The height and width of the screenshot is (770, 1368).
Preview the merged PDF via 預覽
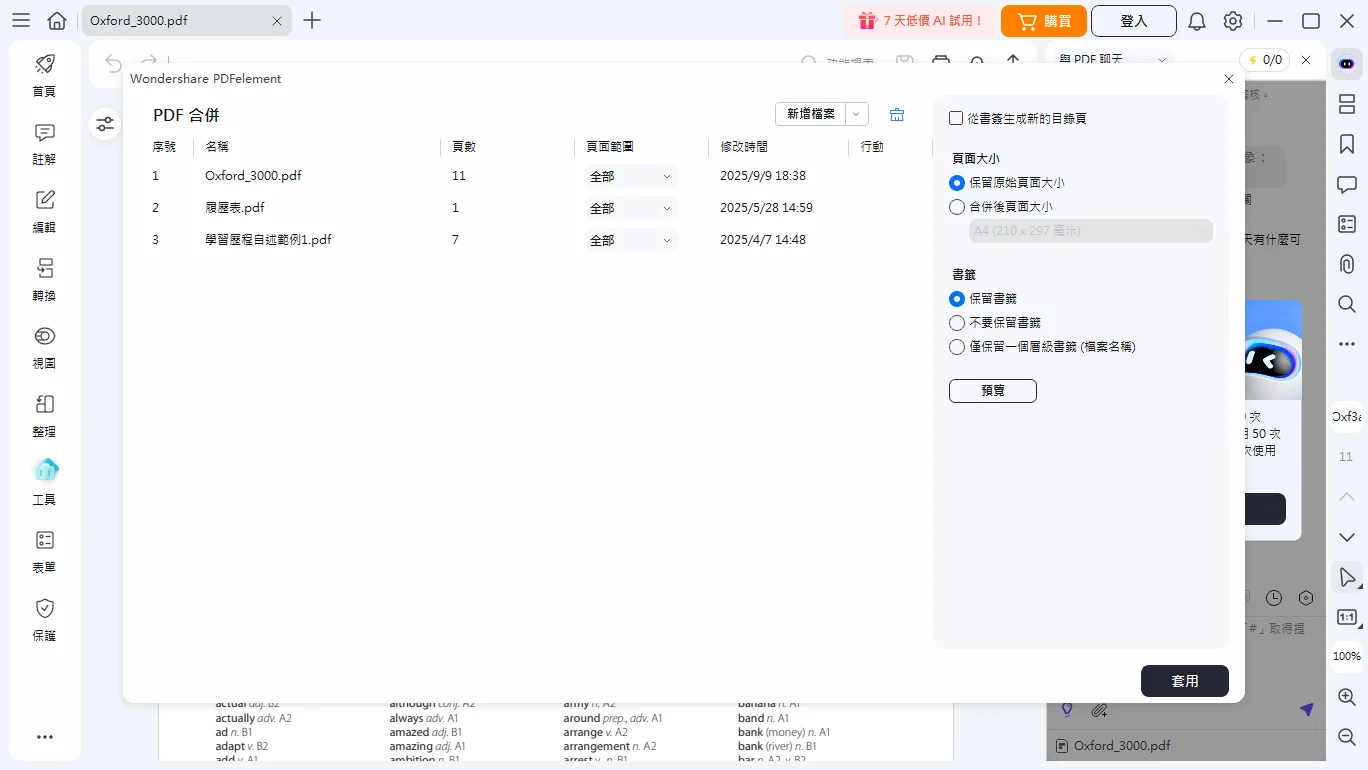[992, 391]
